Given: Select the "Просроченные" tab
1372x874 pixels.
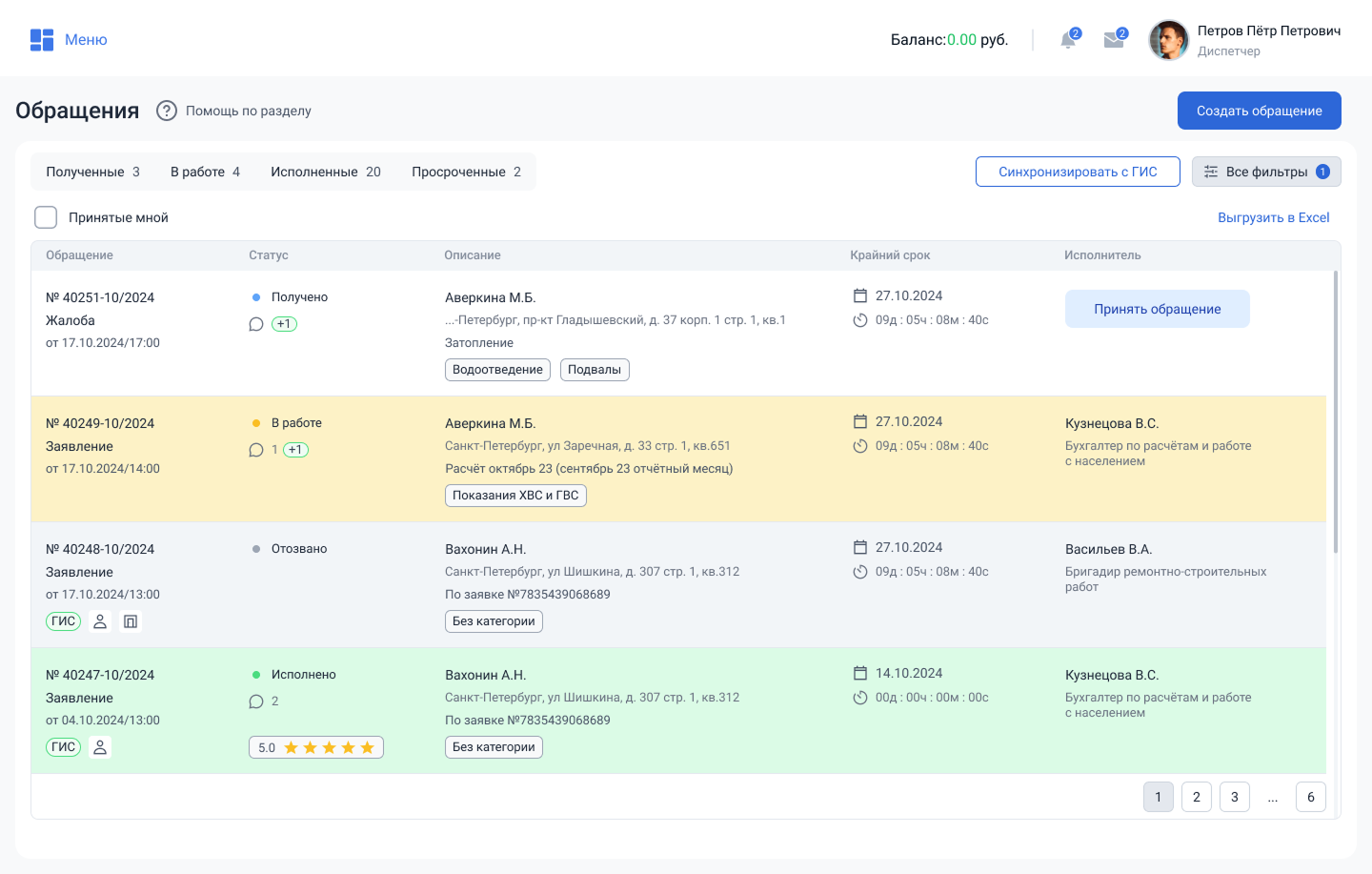Looking at the screenshot, I should click(x=466, y=172).
